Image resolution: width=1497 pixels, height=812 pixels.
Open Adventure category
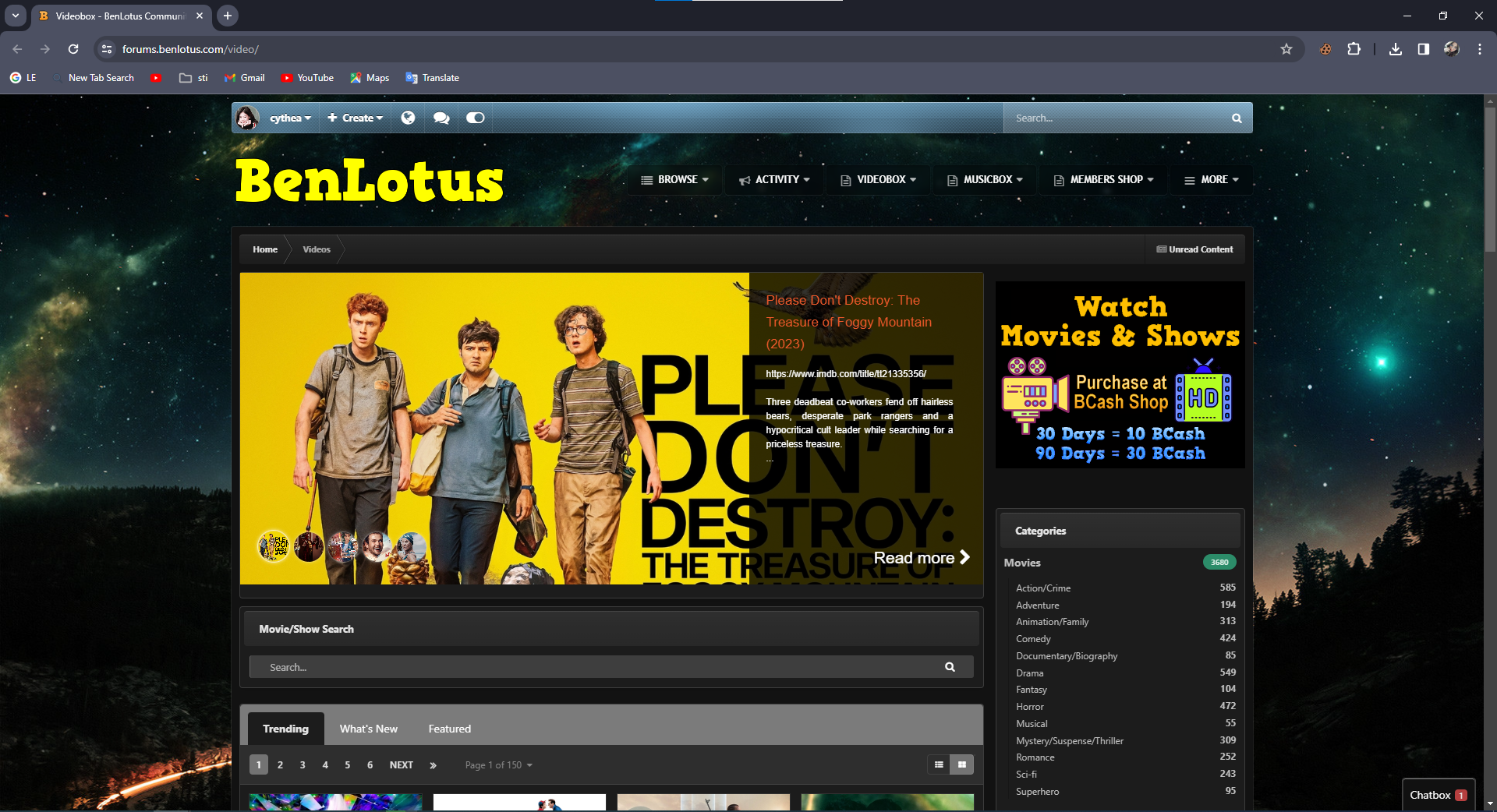tap(1037, 605)
